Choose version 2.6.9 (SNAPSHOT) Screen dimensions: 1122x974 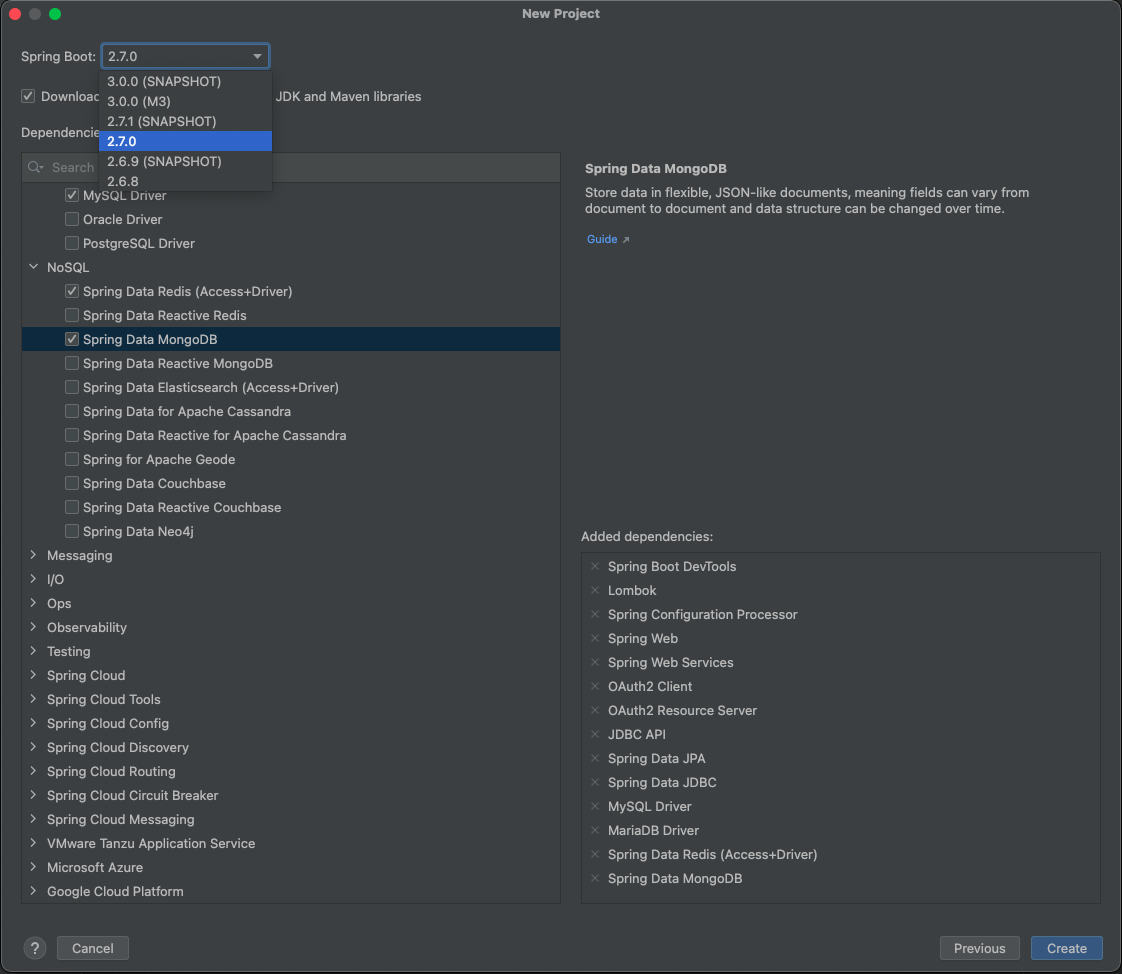click(185, 161)
